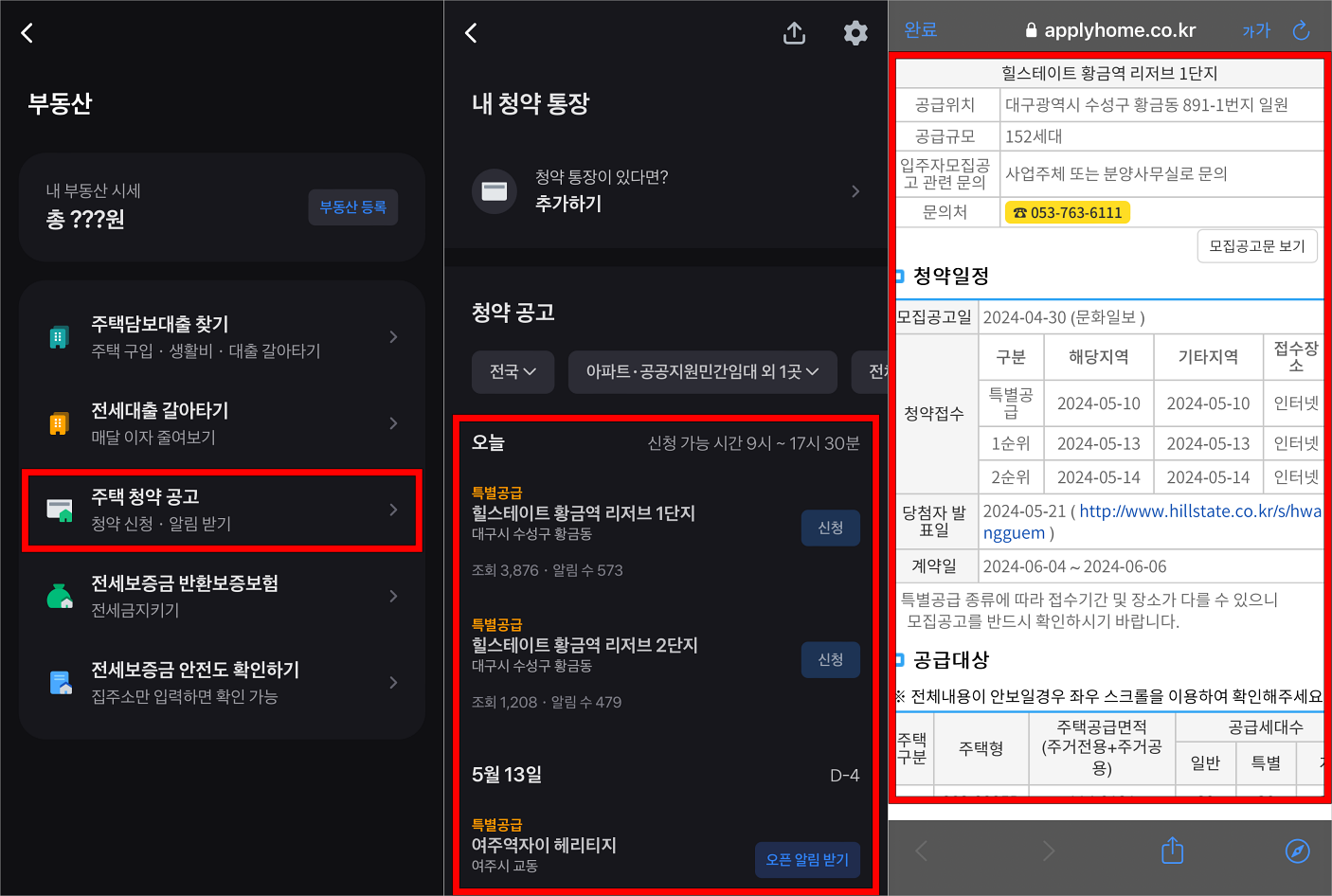Tap 조회 1,208 · 알림 수 479 text
The height and width of the screenshot is (896, 1332).
pyautogui.click(x=547, y=702)
